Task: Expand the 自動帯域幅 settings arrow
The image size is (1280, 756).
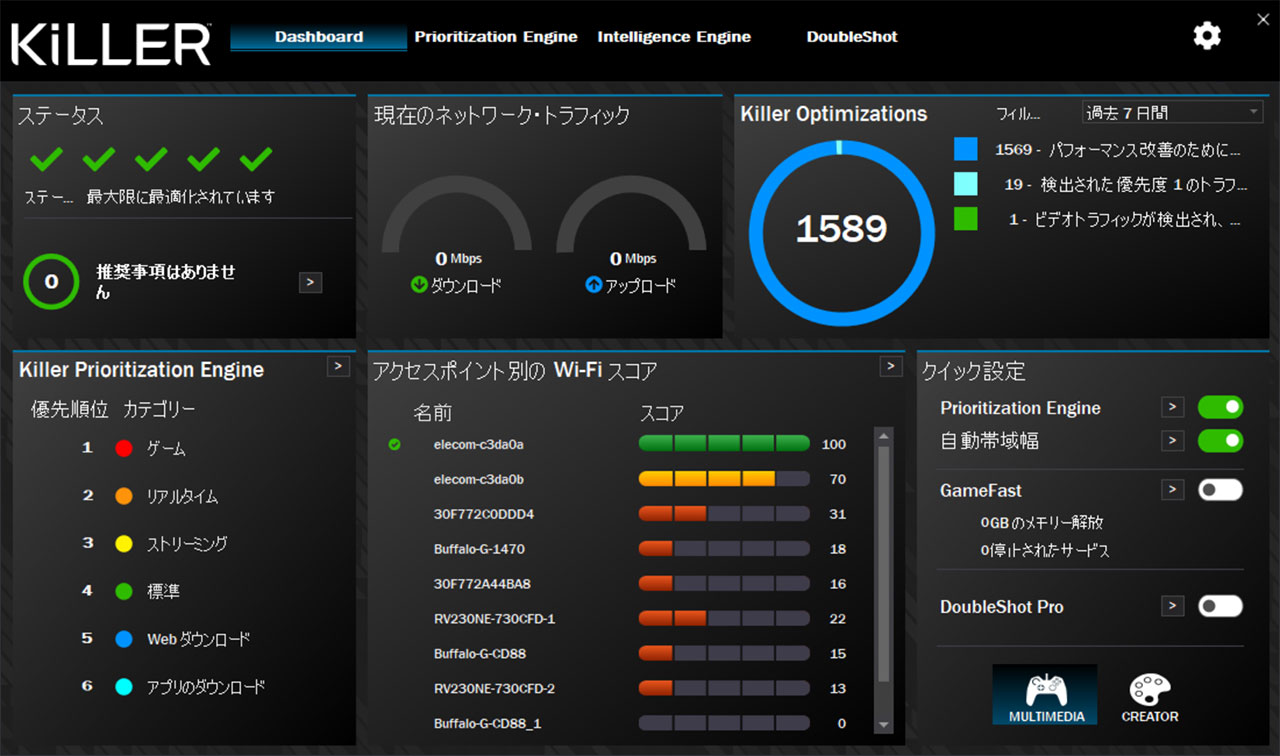Action: [1172, 440]
